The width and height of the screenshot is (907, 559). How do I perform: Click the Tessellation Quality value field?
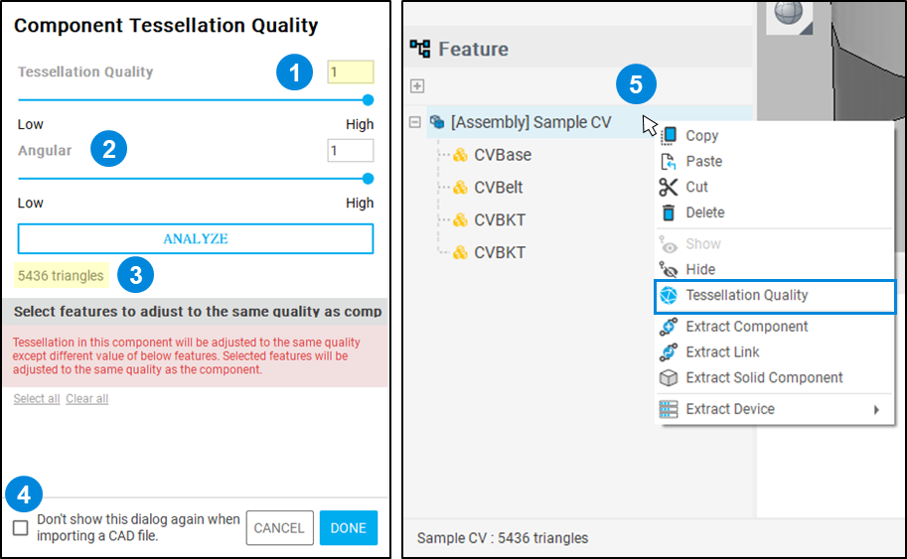click(351, 72)
